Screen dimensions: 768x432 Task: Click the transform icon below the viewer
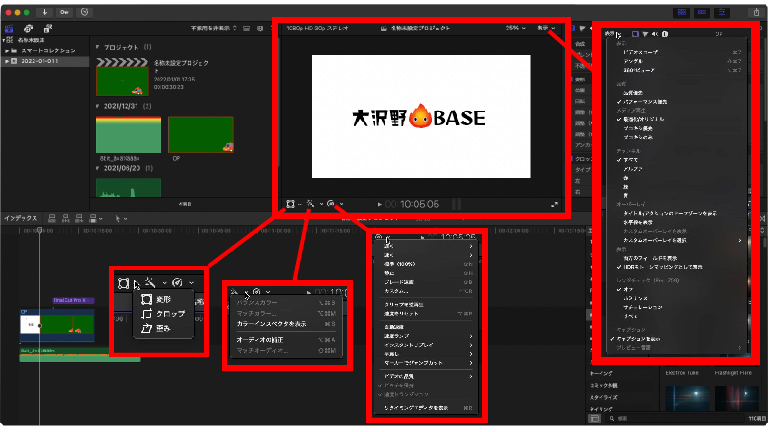pos(290,204)
